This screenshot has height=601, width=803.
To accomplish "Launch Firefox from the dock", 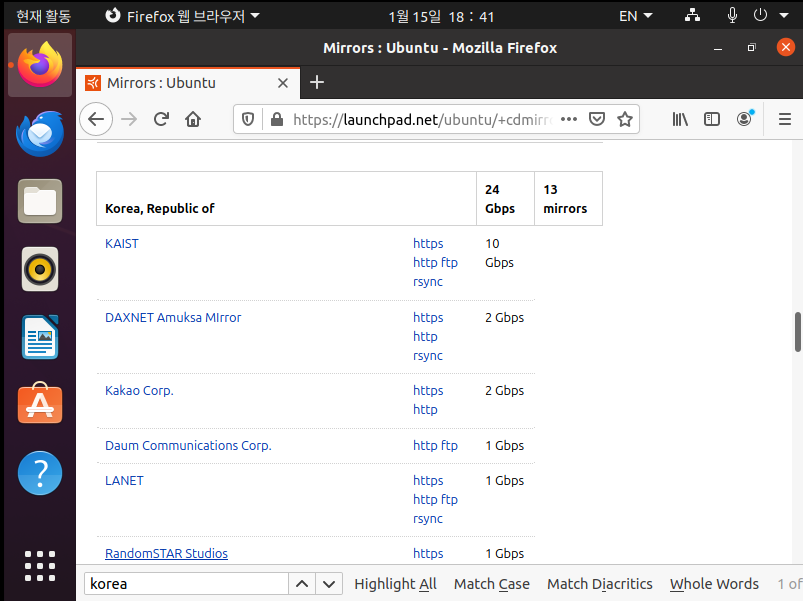I will tap(40, 65).
